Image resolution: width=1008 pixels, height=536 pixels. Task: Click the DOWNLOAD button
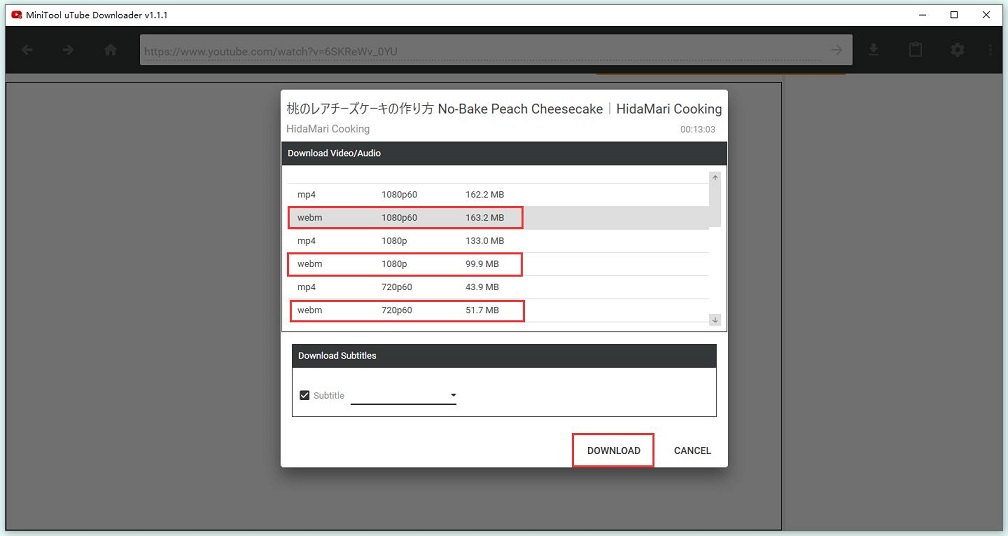tap(613, 451)
